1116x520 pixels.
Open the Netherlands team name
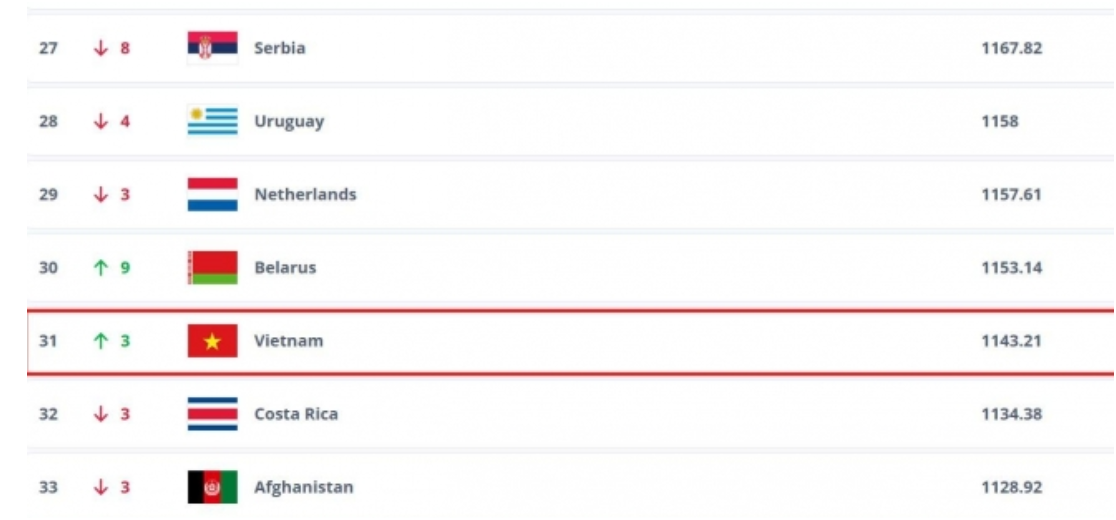(305, 194)
